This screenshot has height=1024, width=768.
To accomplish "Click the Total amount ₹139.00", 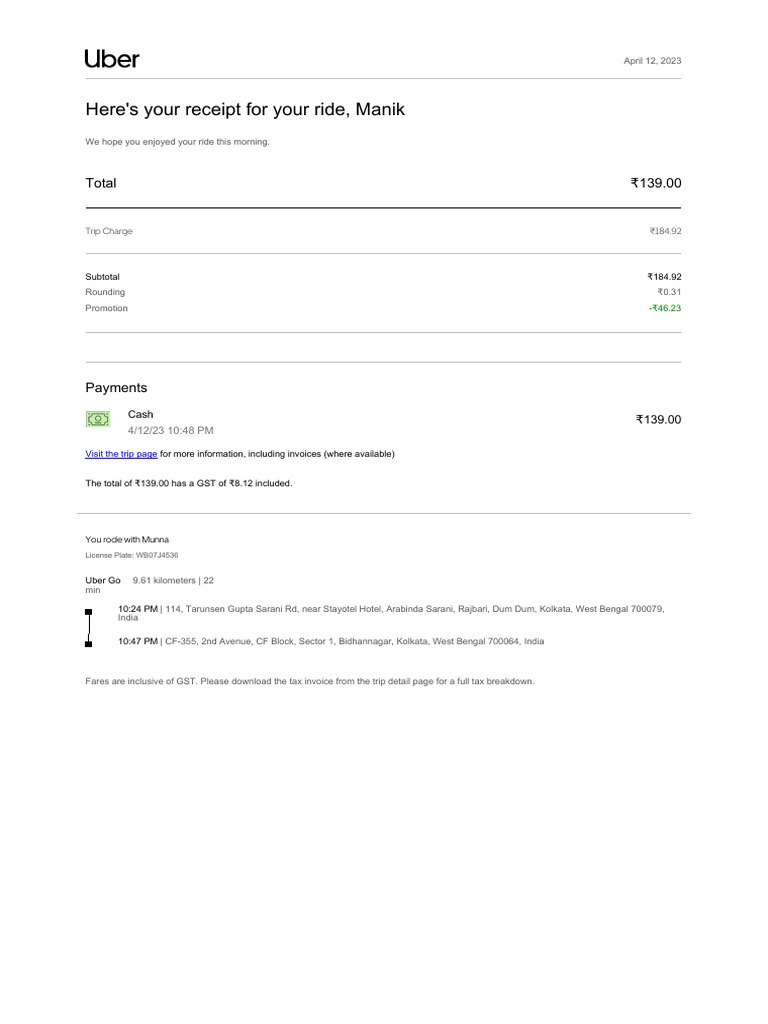I will pyautogui.click(x=655, y=183).
